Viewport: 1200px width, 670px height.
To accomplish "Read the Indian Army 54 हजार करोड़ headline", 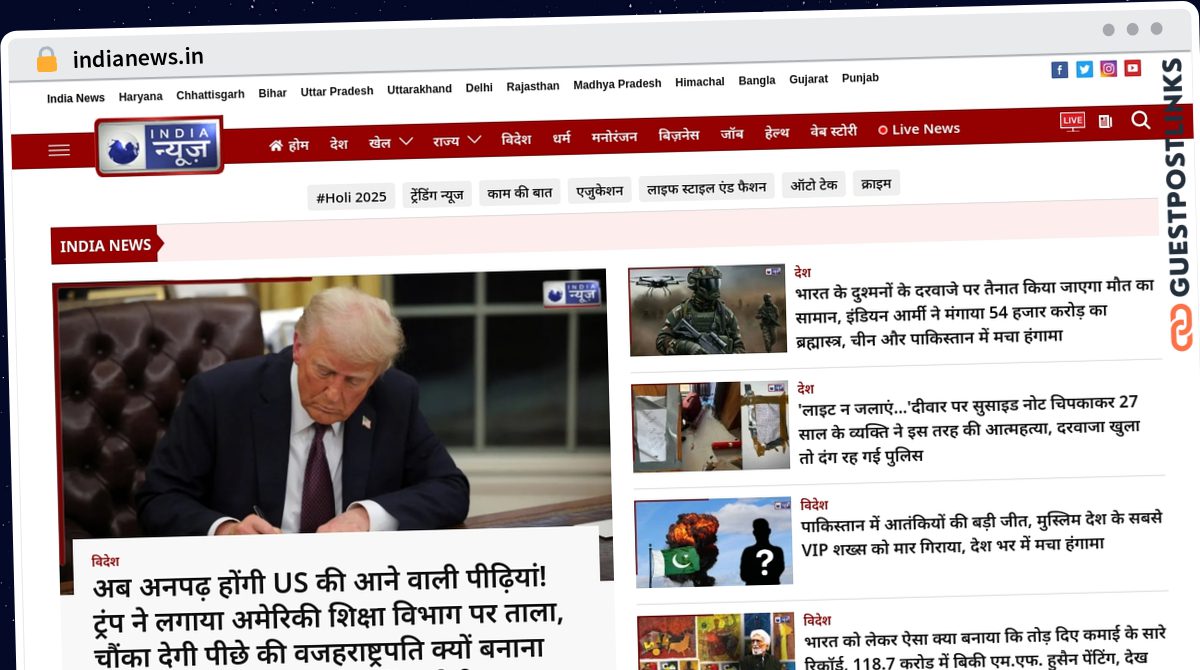I will [975, 311].
